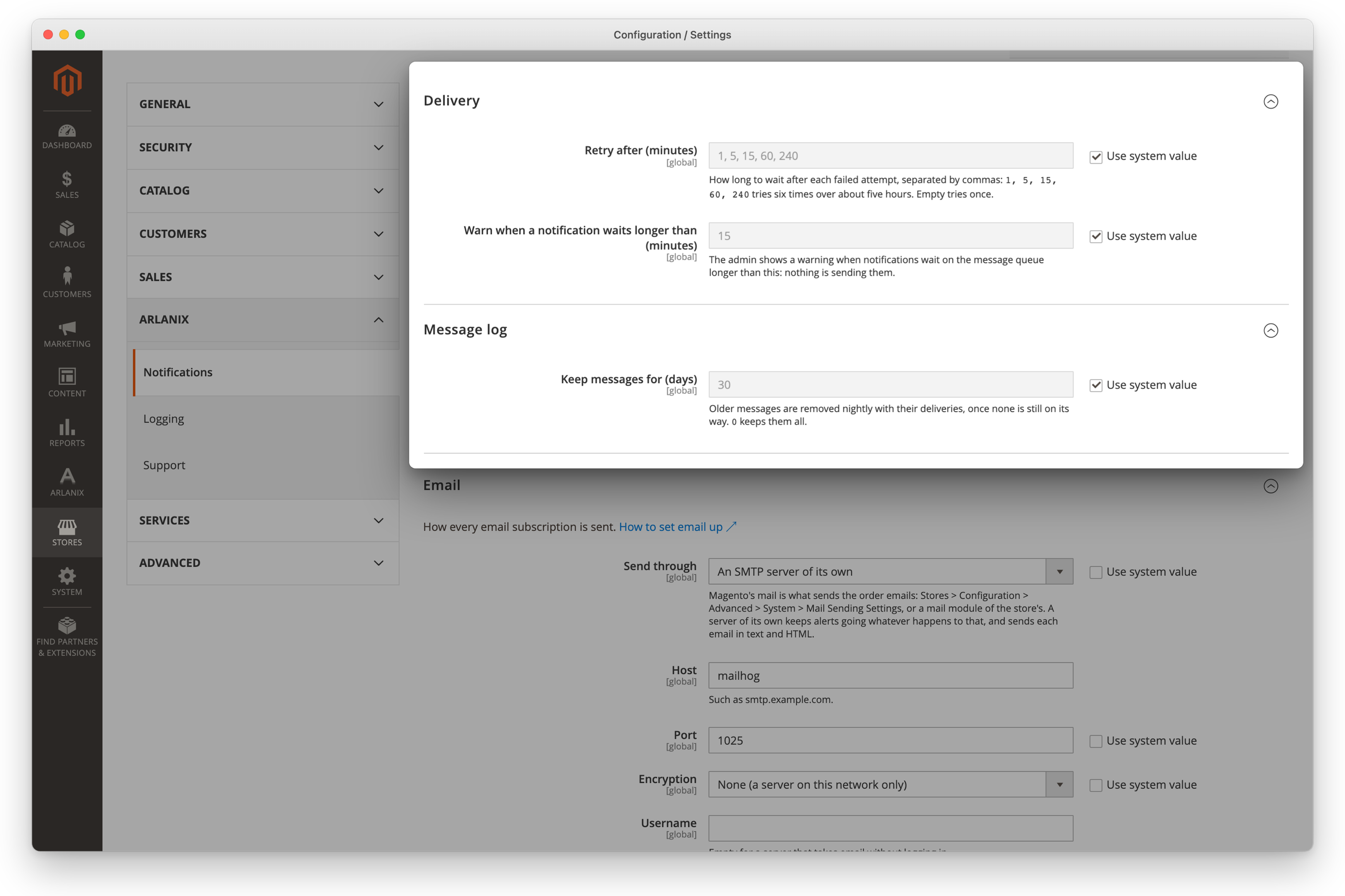The height and width of the screenshot is (896, 1345).
Task: Collapse the Delivery section circle icon
Action: (x=1270, y=102)
